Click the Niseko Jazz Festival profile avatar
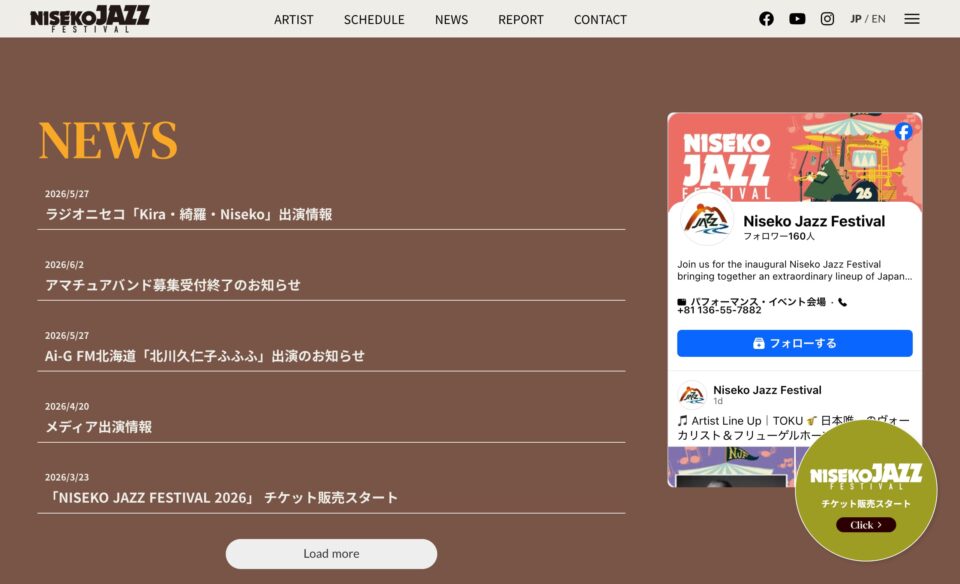Screen dimensions: 960x584 707,219
